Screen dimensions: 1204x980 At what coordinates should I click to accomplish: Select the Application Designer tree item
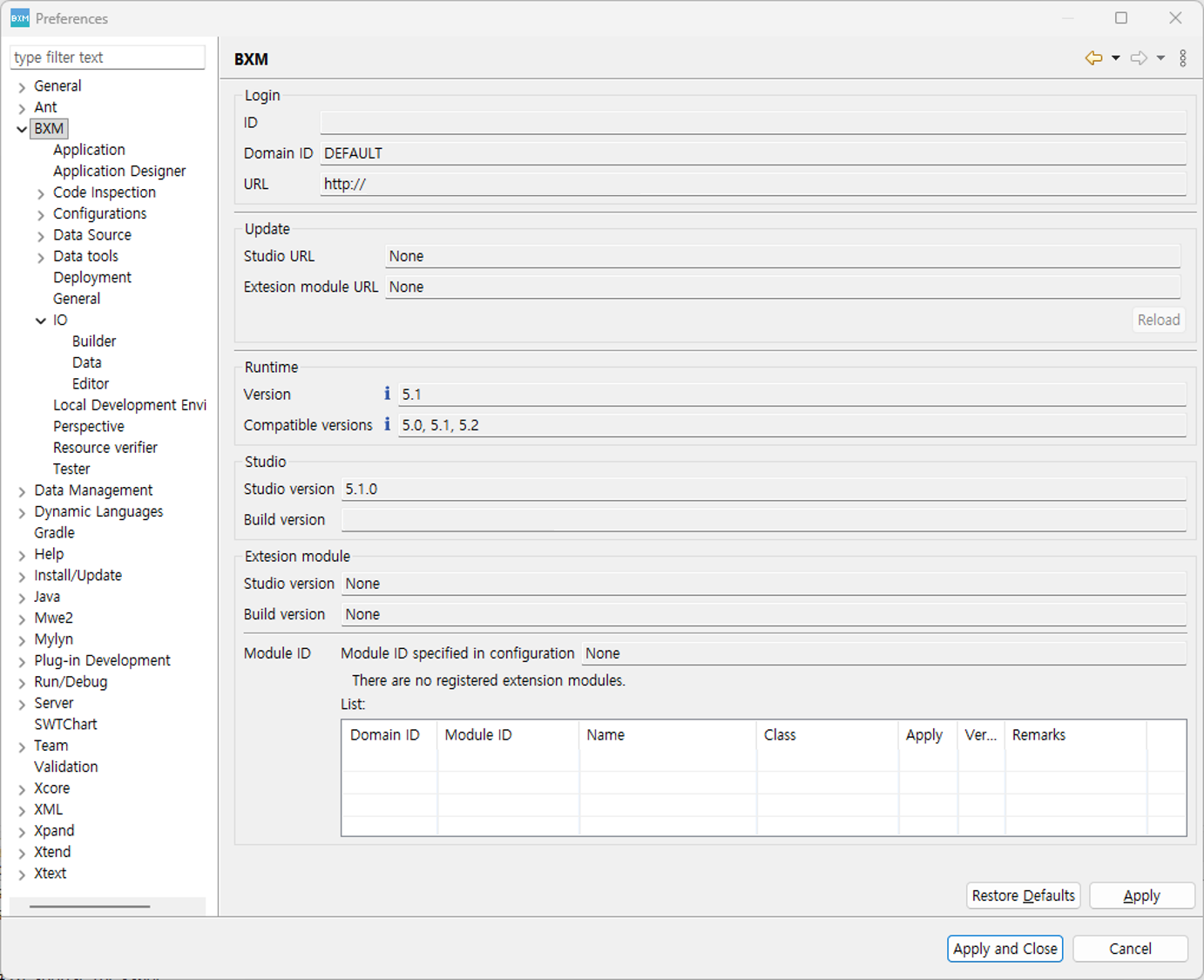pyautogui.click(x=119, y=171)
